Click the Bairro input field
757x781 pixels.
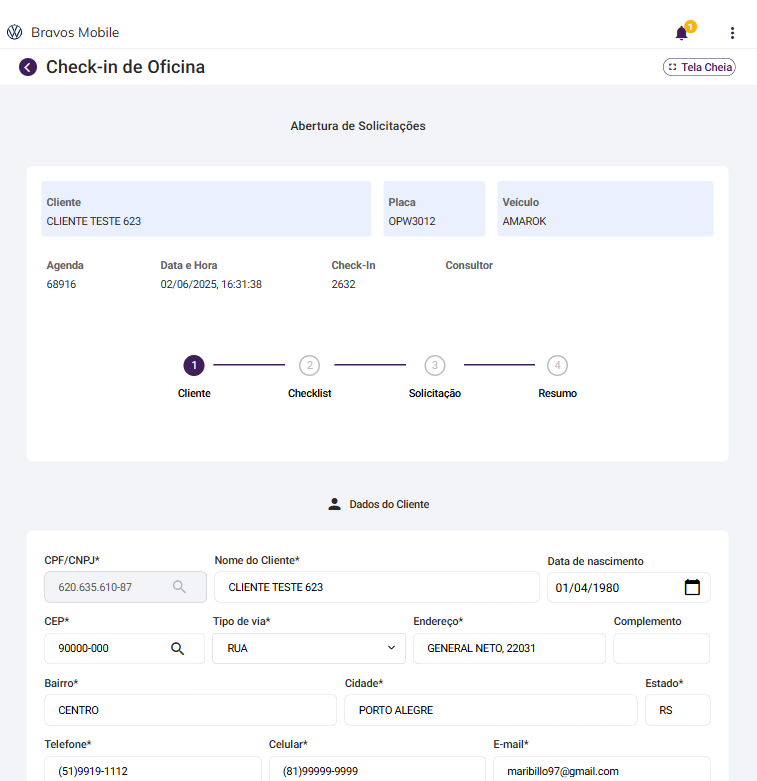190,710
